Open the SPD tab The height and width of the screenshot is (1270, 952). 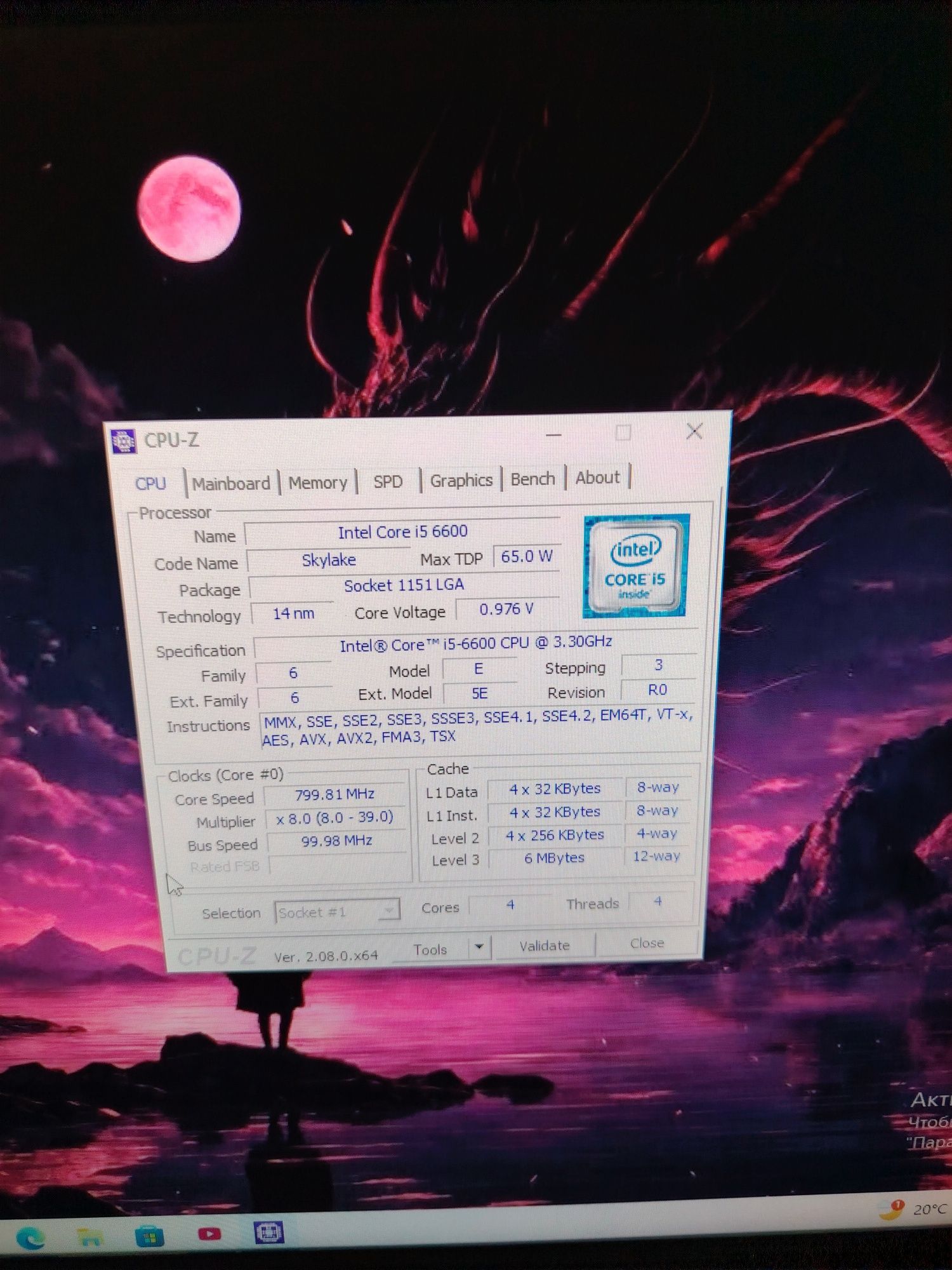(388, 481)
